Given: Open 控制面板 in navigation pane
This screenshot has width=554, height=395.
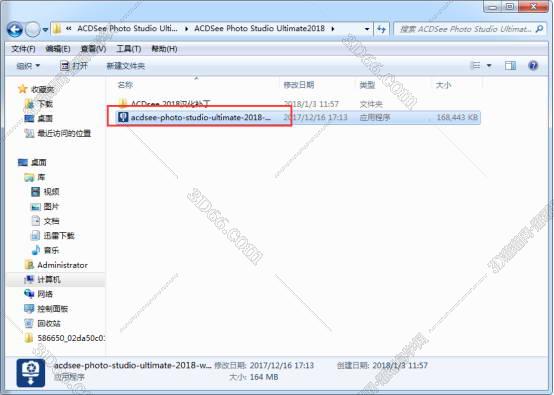Looking at the screenshot, I should click(x=53, y=309).
